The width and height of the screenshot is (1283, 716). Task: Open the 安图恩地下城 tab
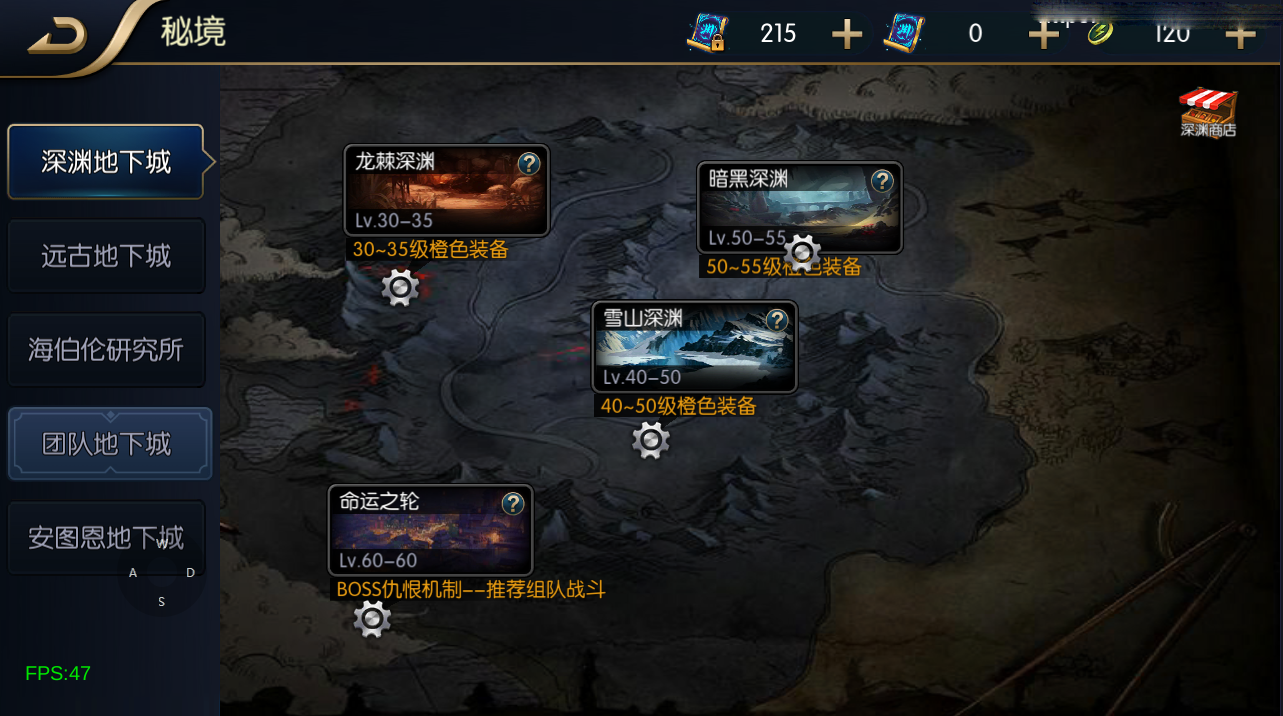107,538
